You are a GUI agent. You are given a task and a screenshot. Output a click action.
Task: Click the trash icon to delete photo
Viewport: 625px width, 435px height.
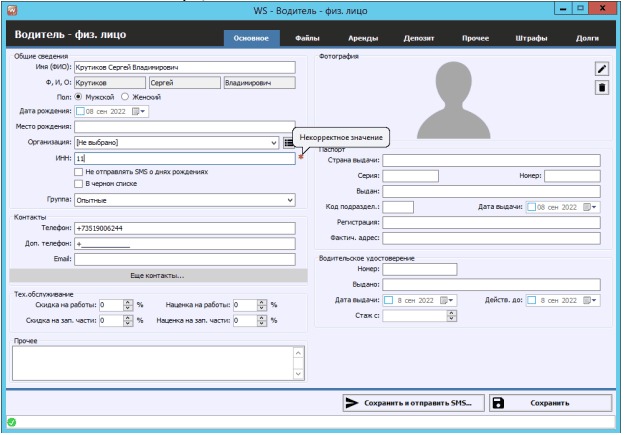[x=601, y=88]
